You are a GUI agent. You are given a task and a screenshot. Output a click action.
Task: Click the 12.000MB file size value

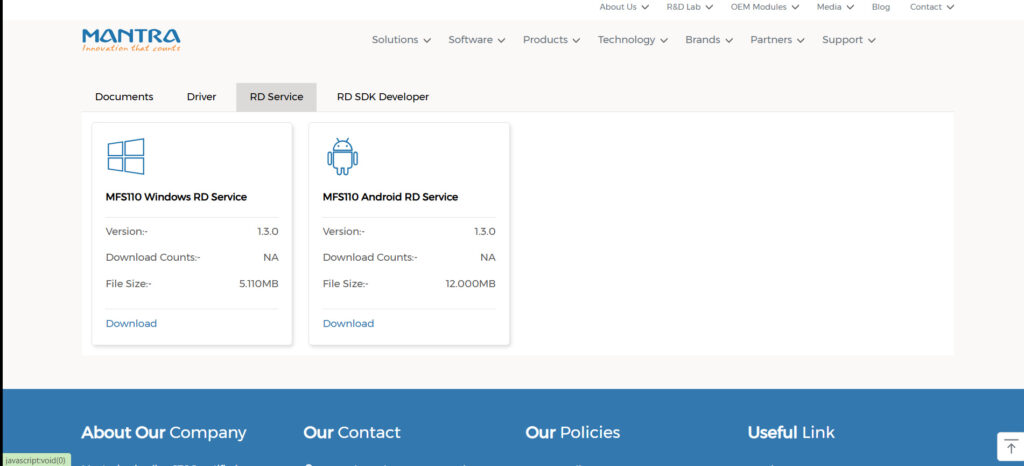point(470,284)
